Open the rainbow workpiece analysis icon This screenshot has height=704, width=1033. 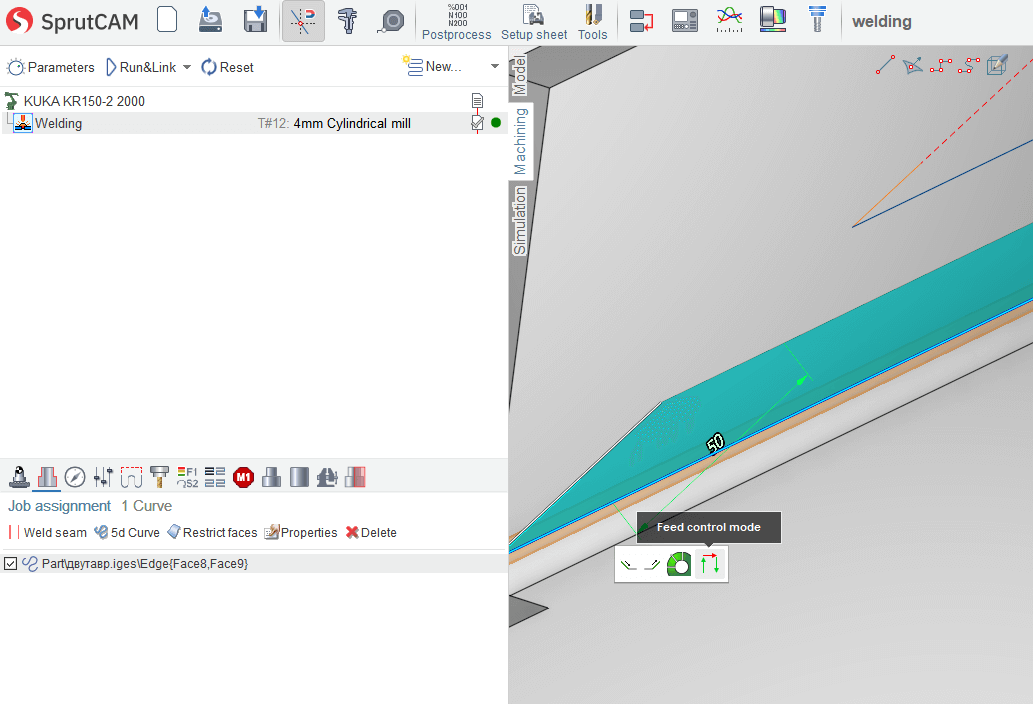(773, 20)
